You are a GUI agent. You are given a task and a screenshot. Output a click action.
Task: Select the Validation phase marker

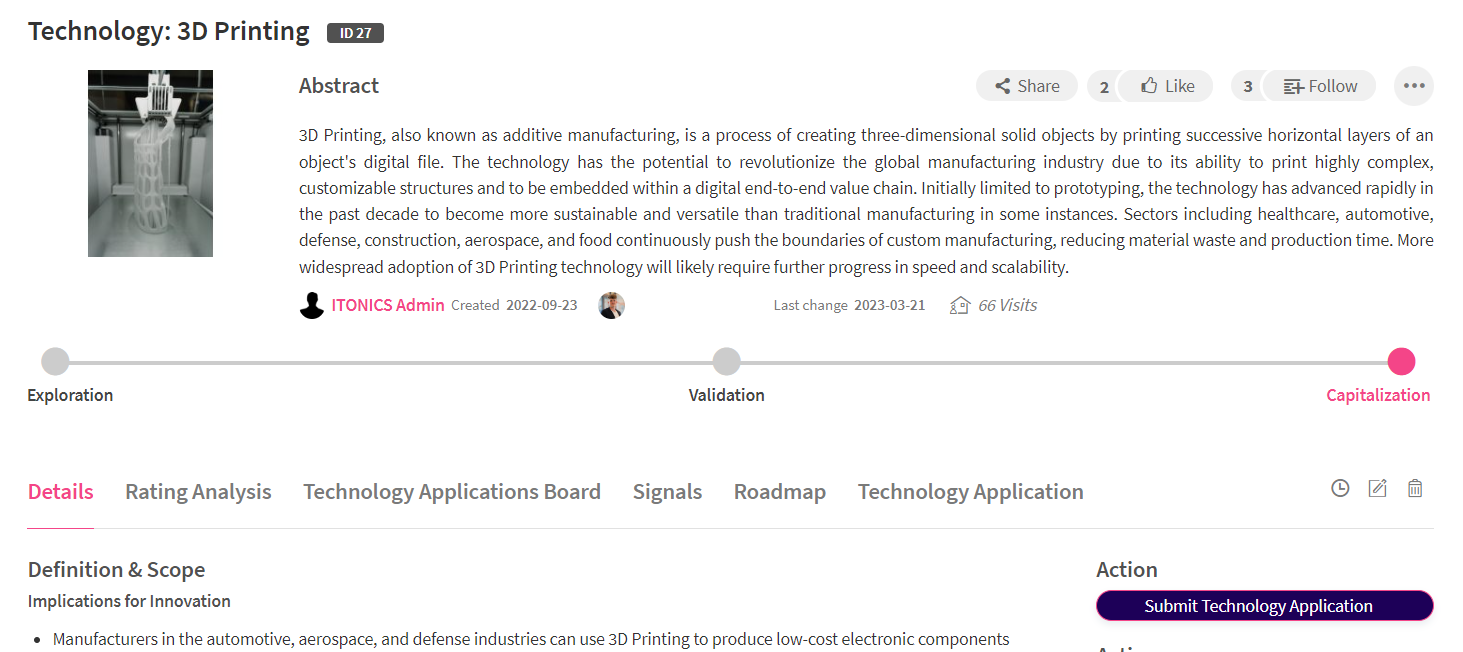(x=727, y=361)
